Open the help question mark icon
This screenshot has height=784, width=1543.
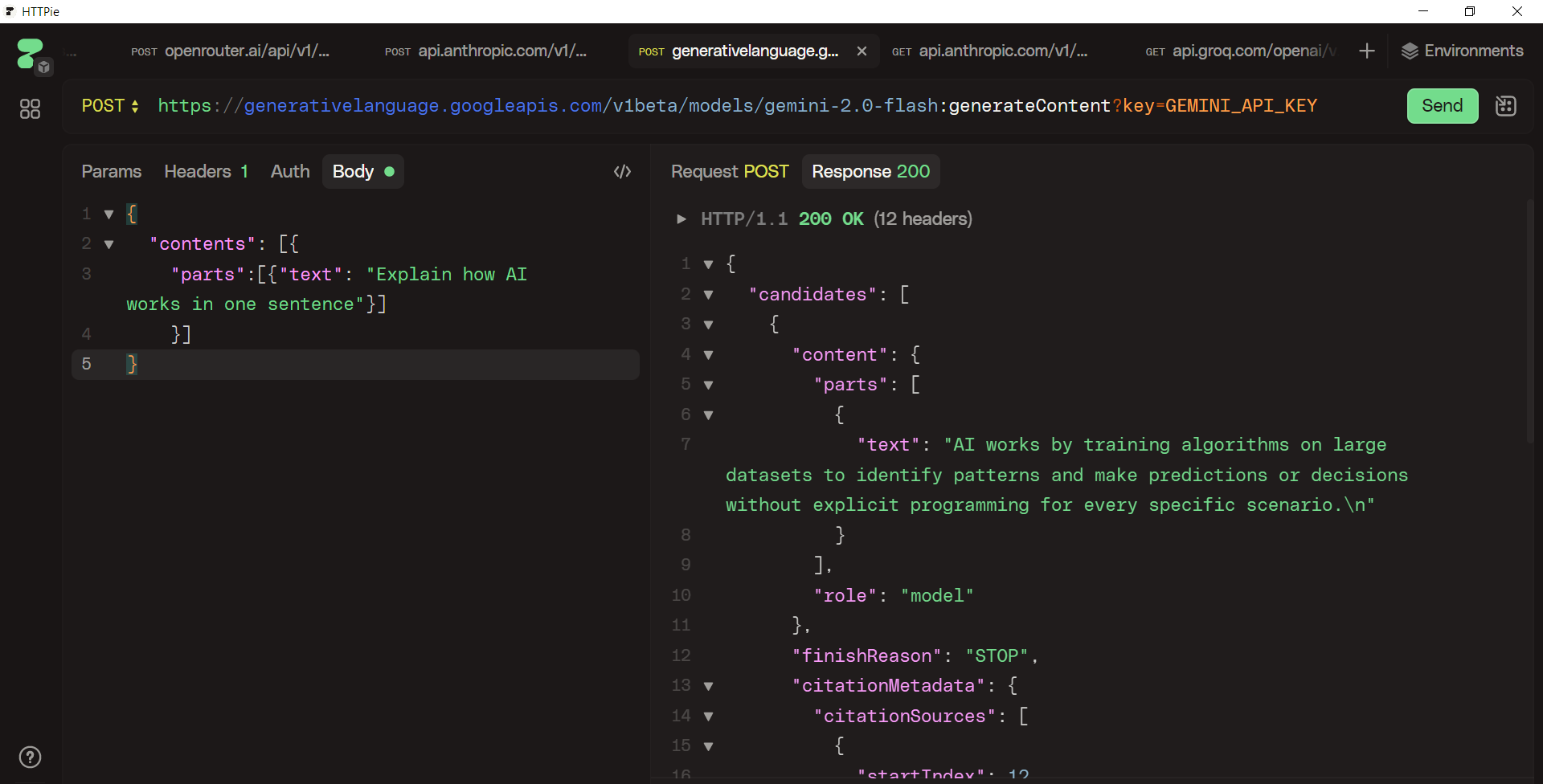30,757
